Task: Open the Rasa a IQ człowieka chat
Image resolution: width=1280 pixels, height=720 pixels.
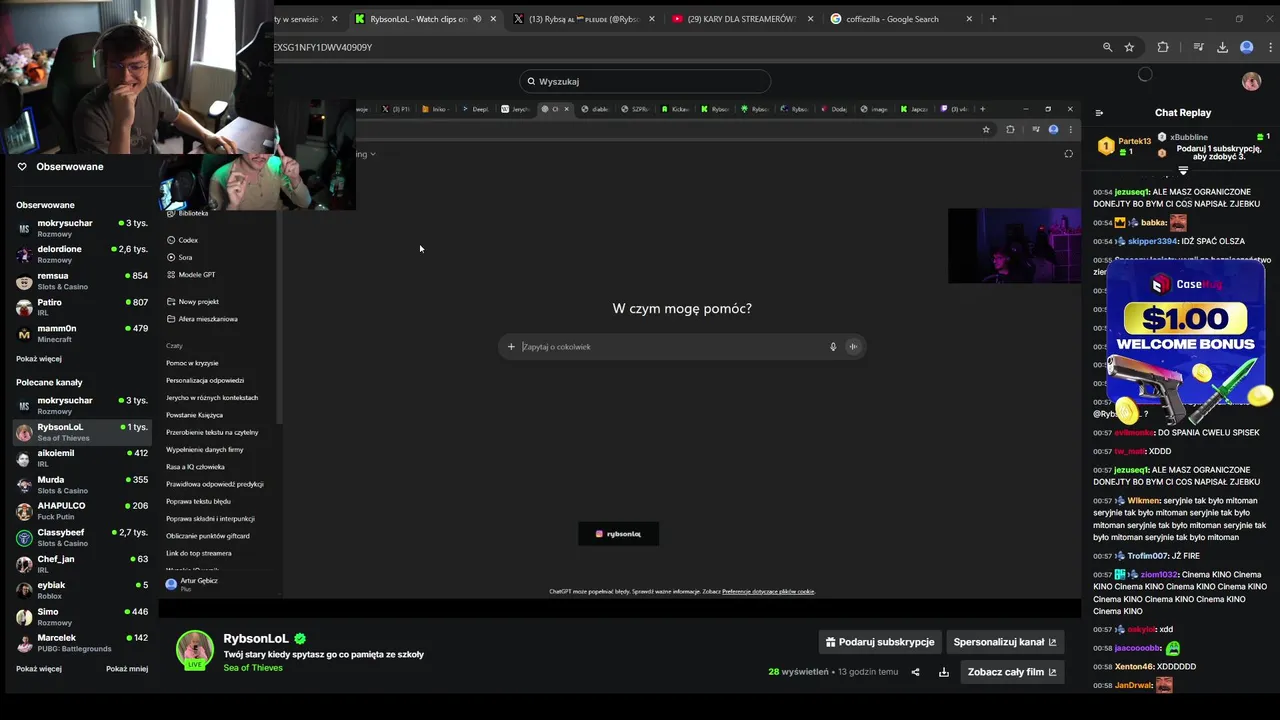Action: click(195, 467)
